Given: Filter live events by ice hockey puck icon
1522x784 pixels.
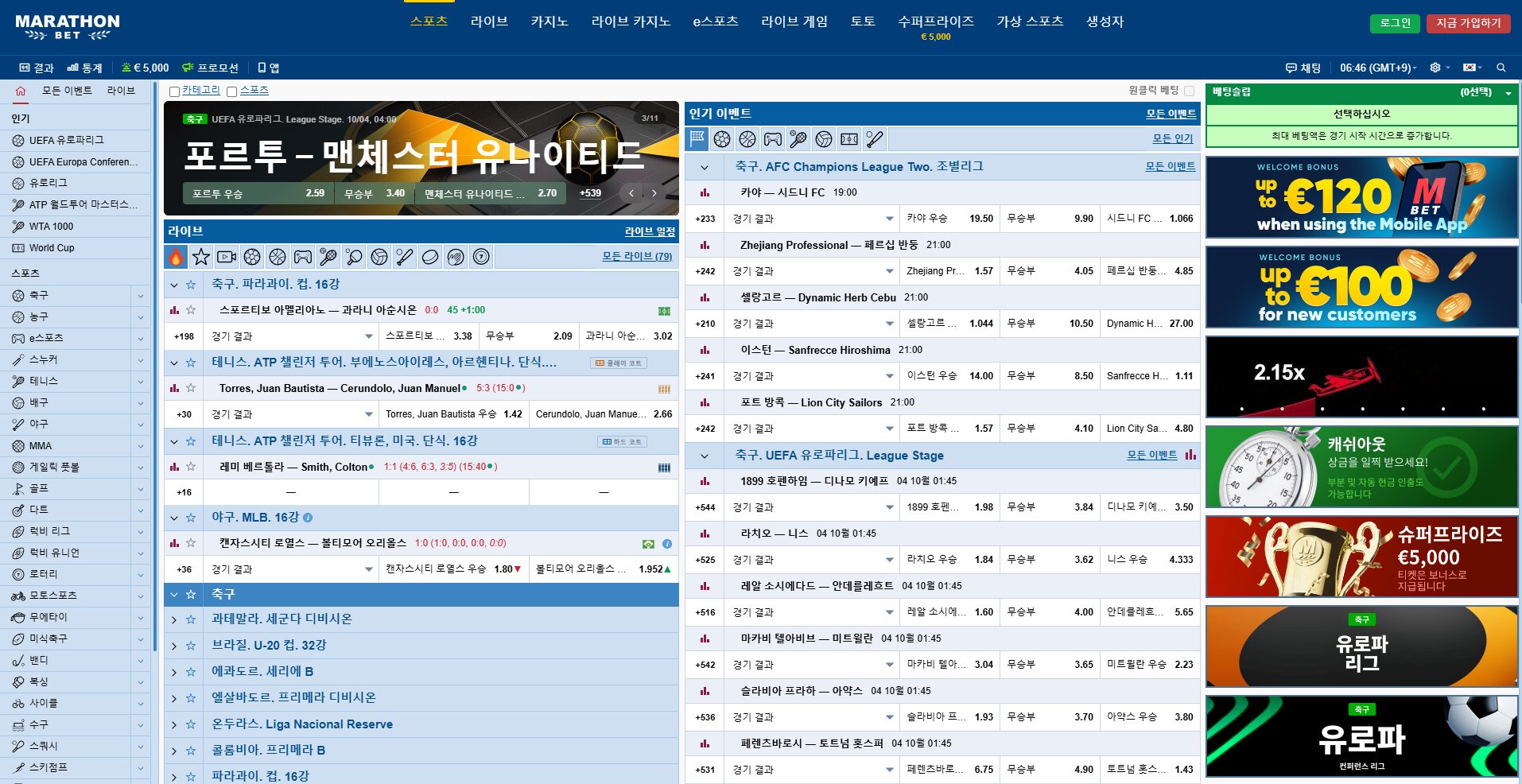Looking at the screenshot, I should click(430, 257).
